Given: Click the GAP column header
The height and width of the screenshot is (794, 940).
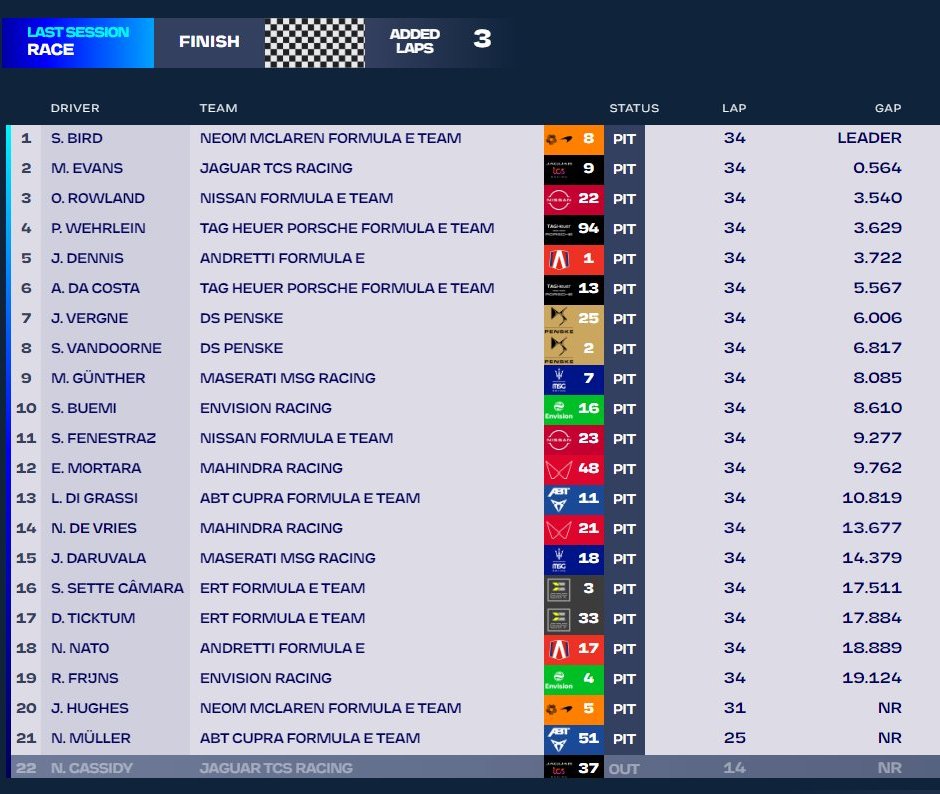Looking at the screenshot, I should pos(887,108).
